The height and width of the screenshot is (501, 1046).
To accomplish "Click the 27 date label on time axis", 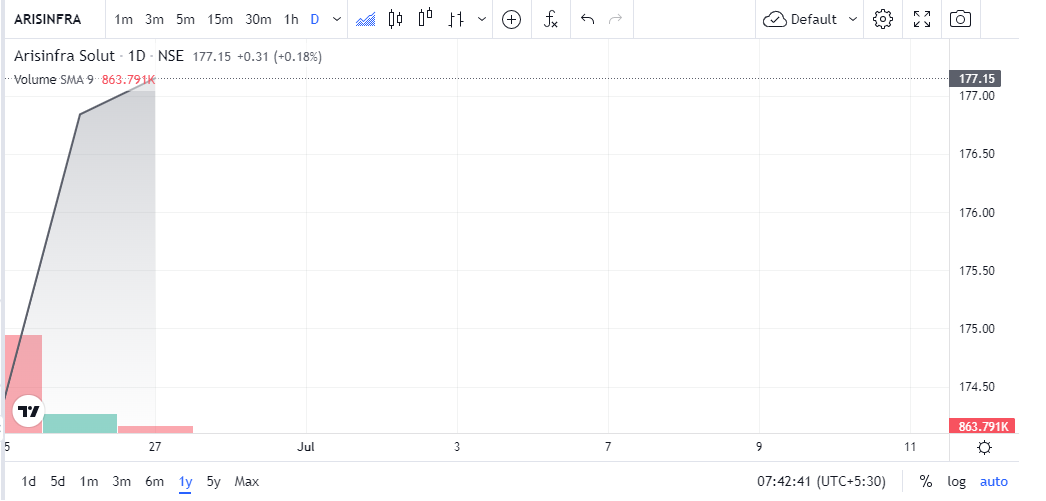I will coord(155,447).
